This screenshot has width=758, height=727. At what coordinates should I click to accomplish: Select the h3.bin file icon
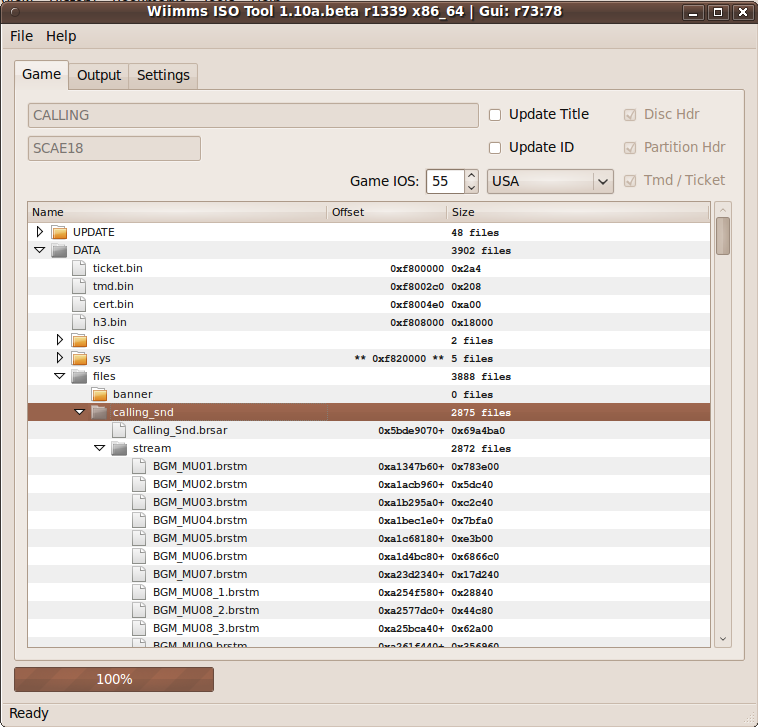79,322
